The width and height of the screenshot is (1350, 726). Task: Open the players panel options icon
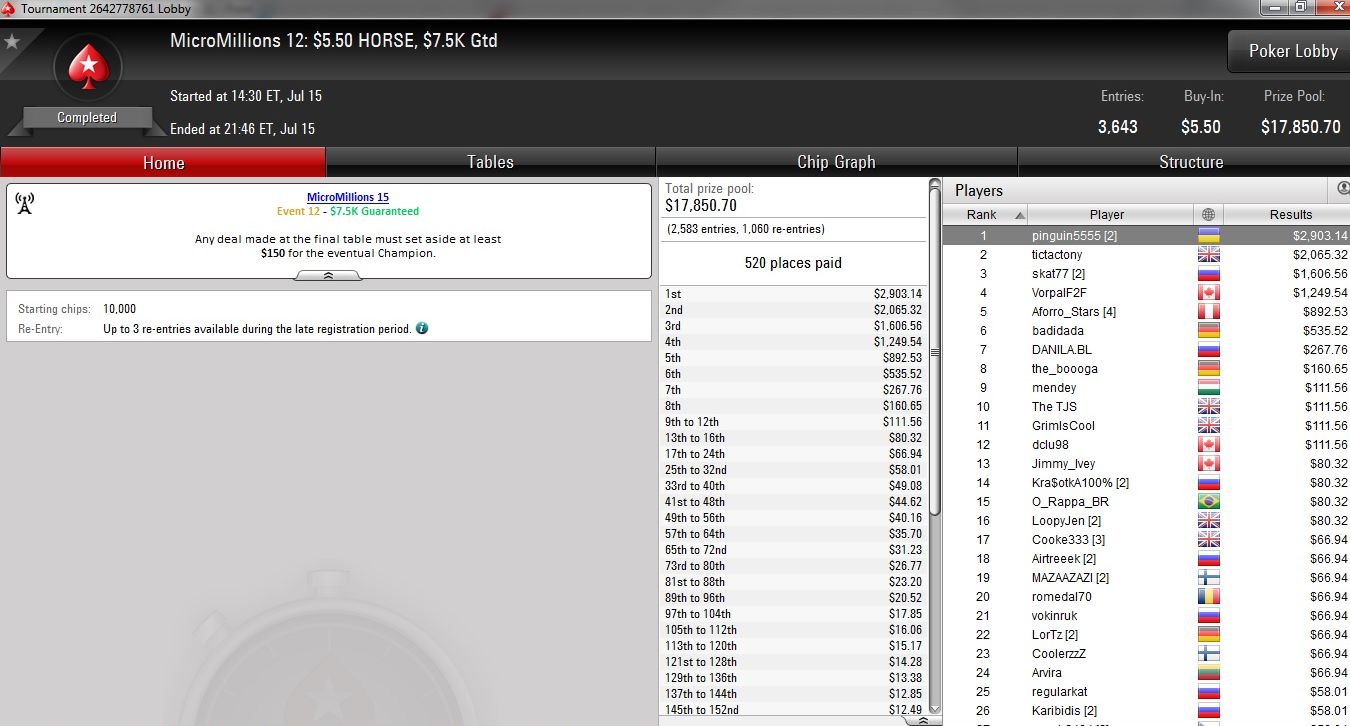coord(1343,188)
